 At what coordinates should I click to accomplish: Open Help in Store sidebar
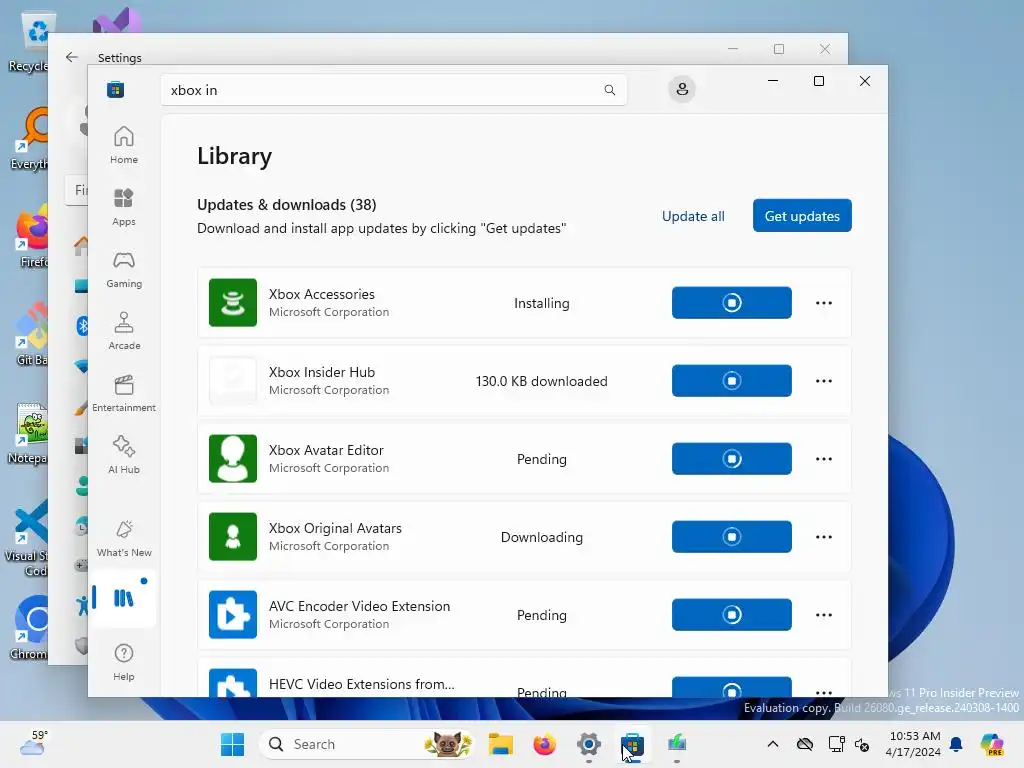point(123,662)
